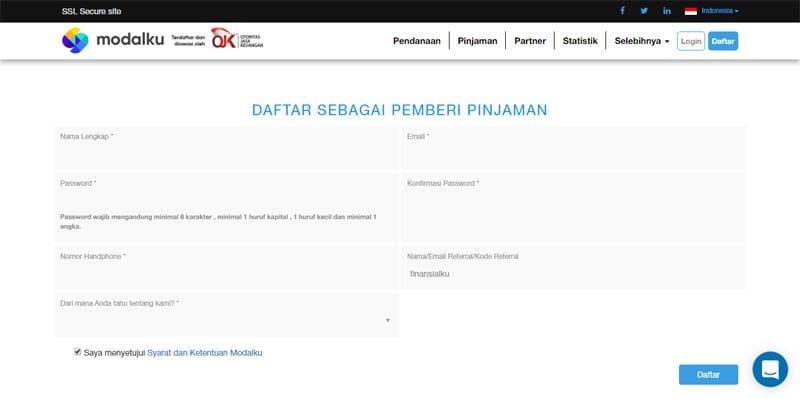Focus the Email input field

(x=573, y=147)
